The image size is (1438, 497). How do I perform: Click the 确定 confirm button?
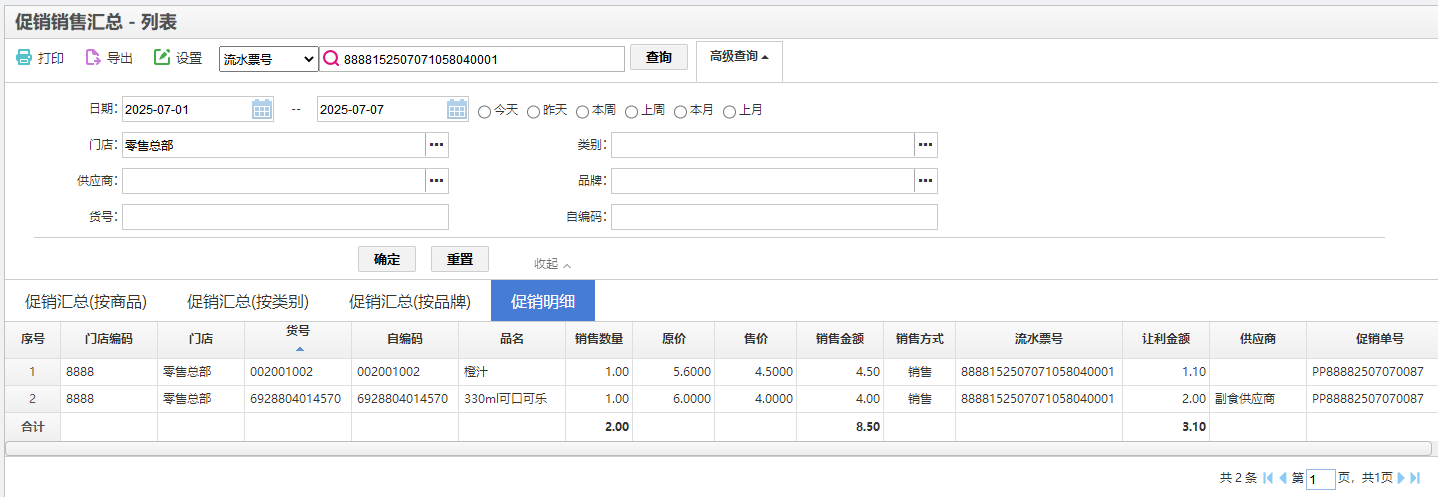(x=387, y=259)
